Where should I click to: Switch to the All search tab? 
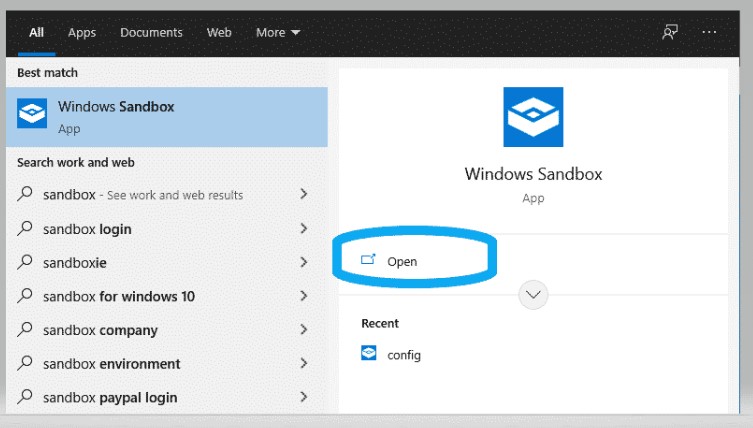coord(36,33)
